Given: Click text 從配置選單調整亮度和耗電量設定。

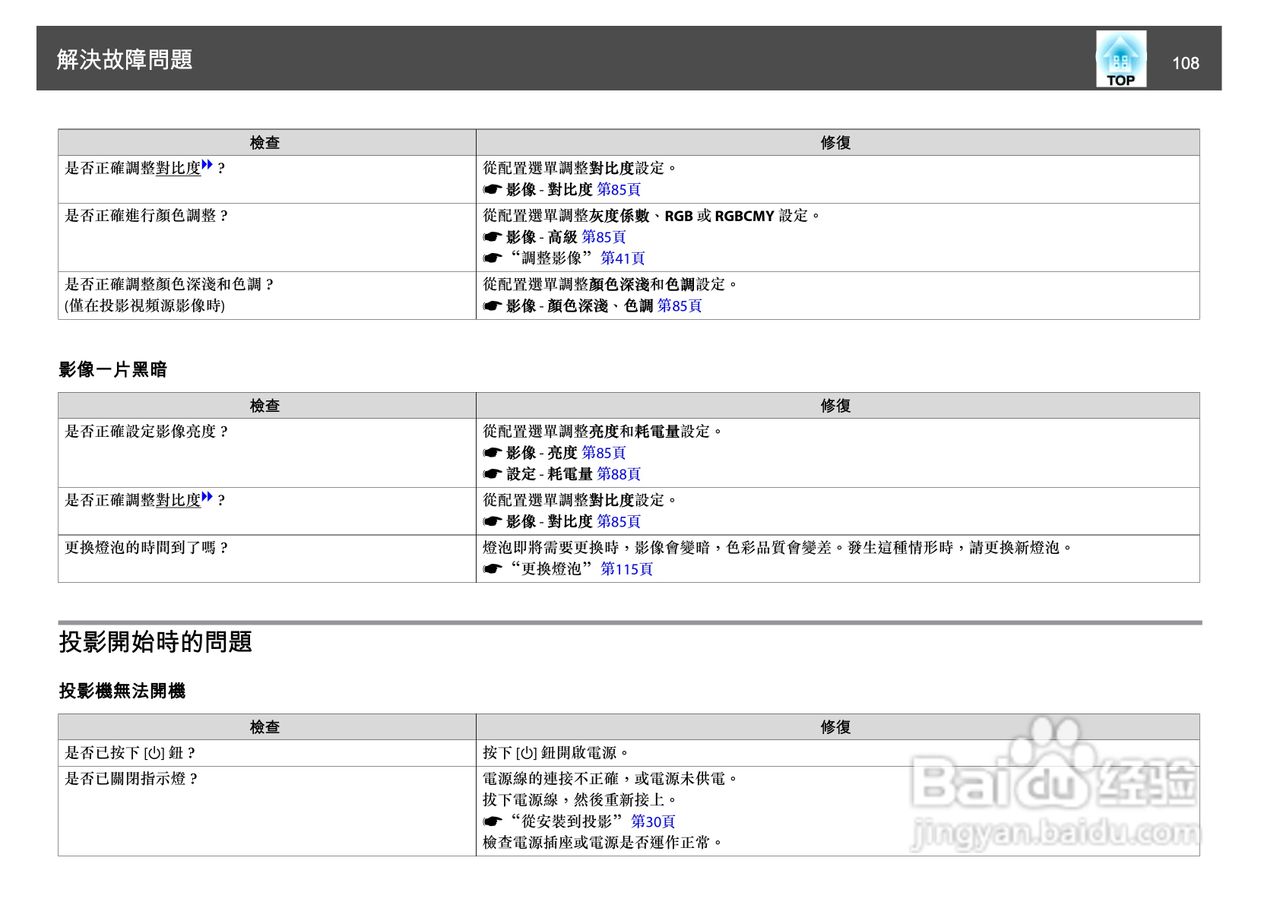Looking at the screenshot, I should 603,432.
